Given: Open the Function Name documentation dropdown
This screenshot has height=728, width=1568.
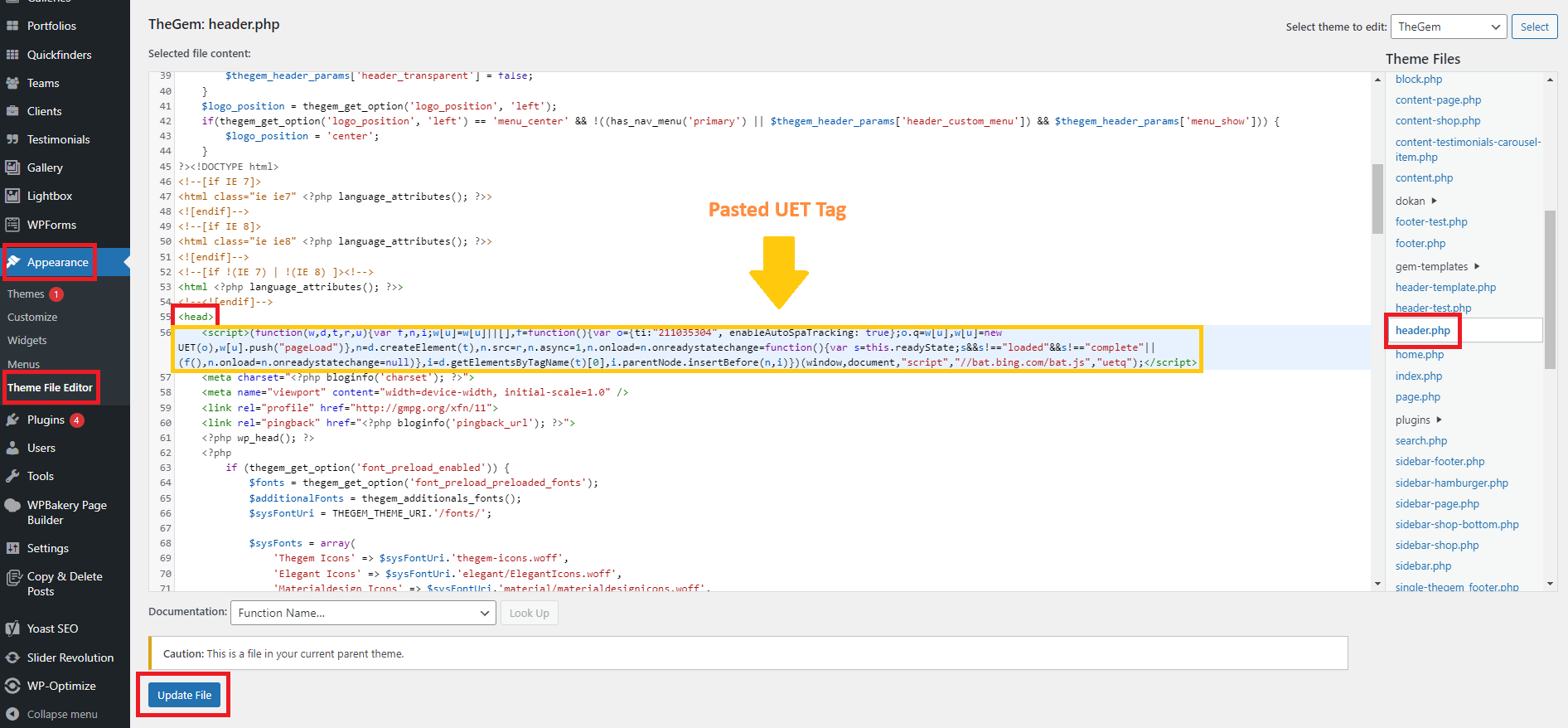Looking at the screenshot, I should (x=363, y=613).
